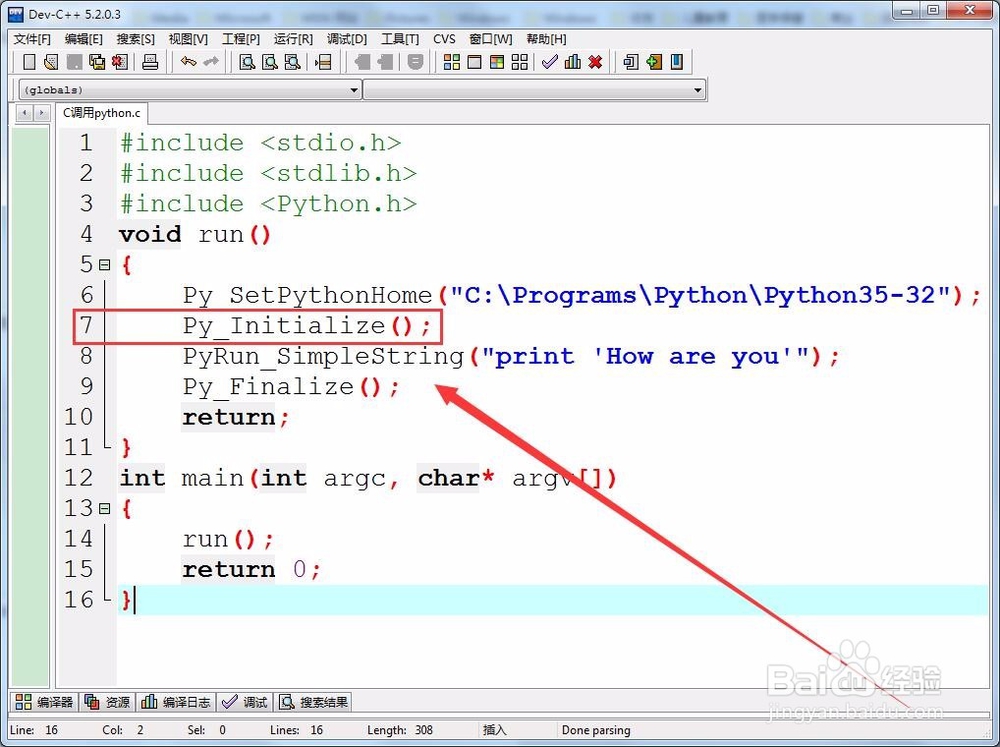Click the Save All icon

[x=97, y=62]
